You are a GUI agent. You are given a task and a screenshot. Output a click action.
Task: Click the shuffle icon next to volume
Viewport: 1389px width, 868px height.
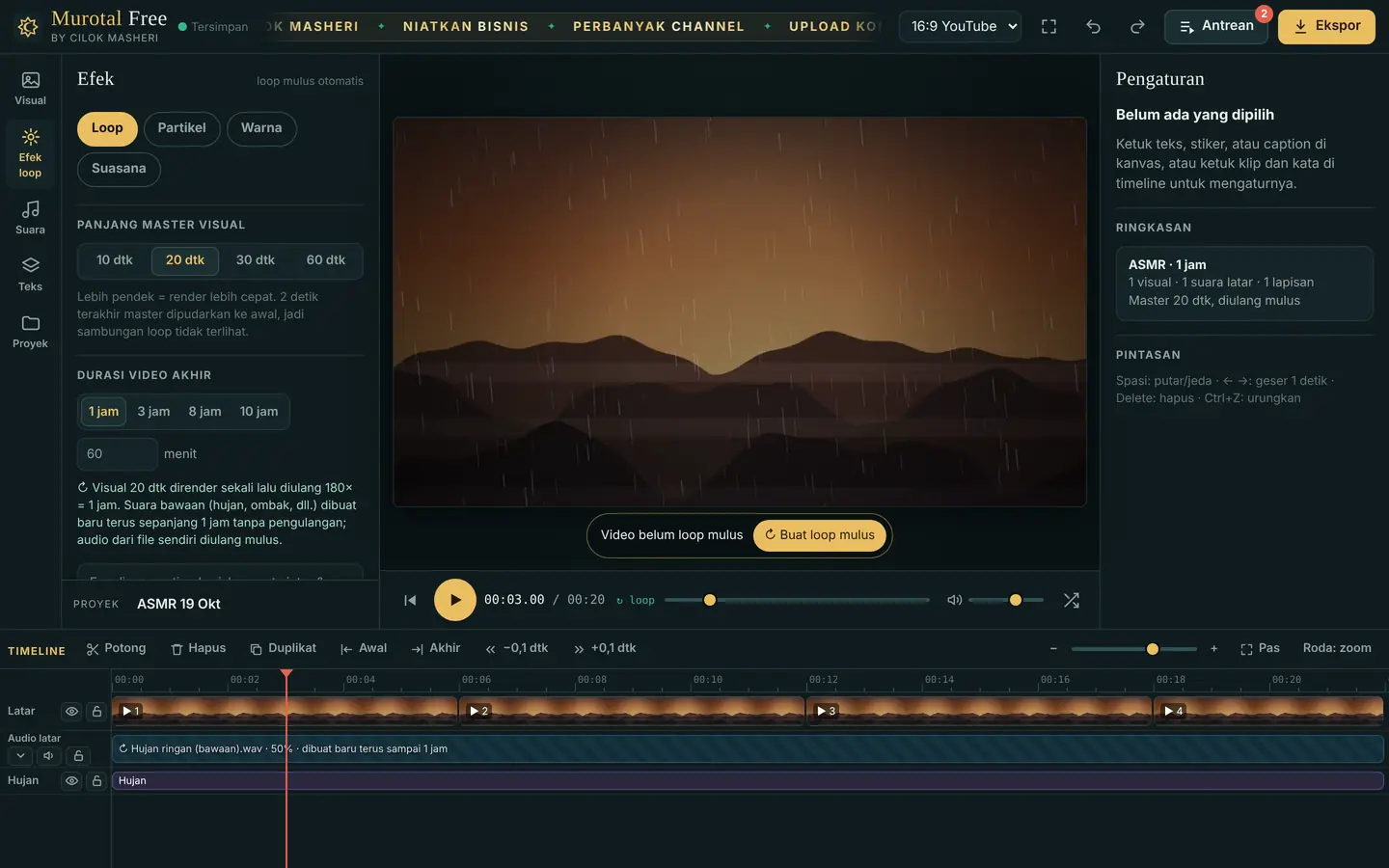pos(1072,600)
